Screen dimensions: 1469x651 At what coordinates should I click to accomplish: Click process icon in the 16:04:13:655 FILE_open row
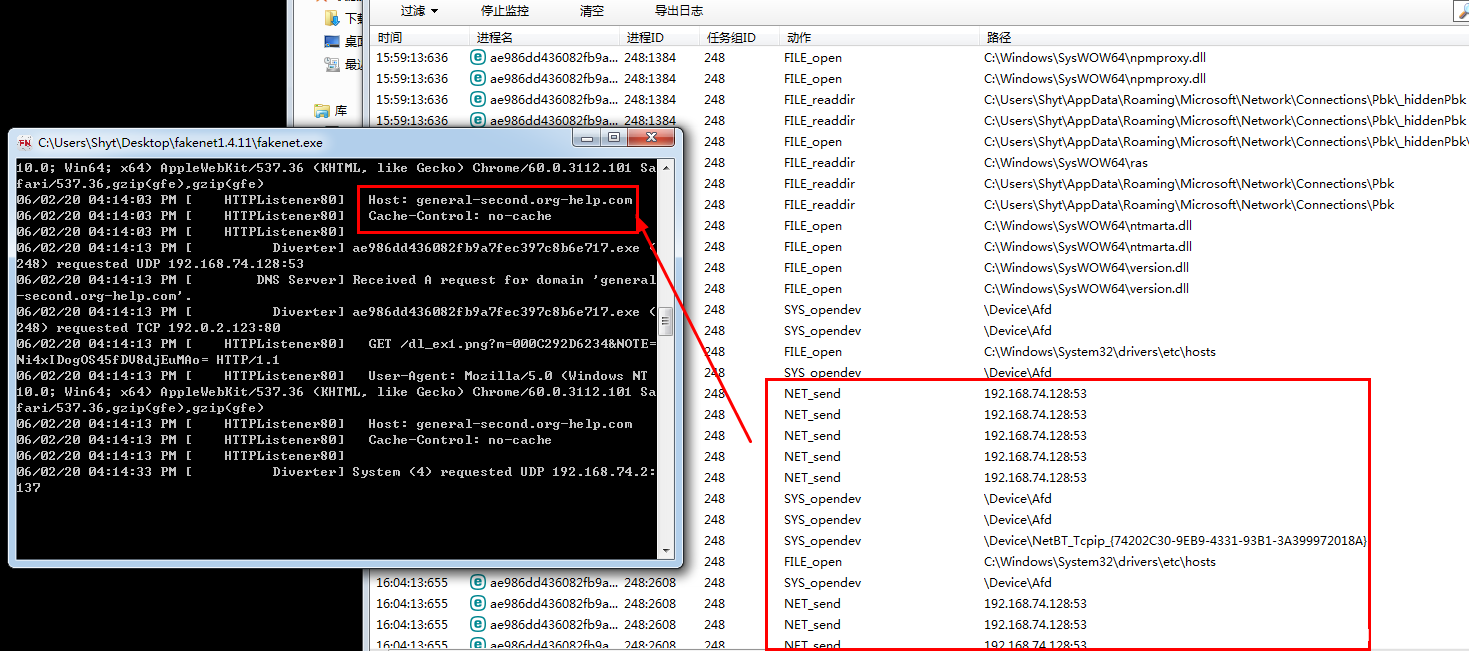point(478,562)
